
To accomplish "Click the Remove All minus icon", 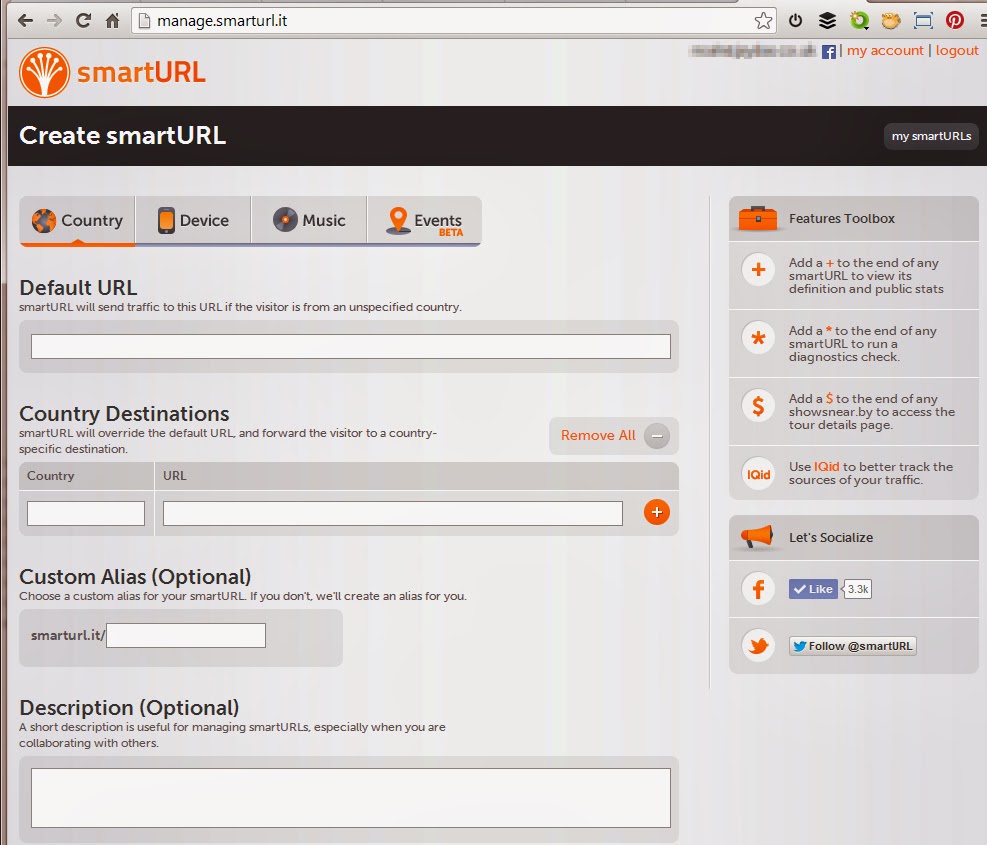I will (x=657, y=435).
